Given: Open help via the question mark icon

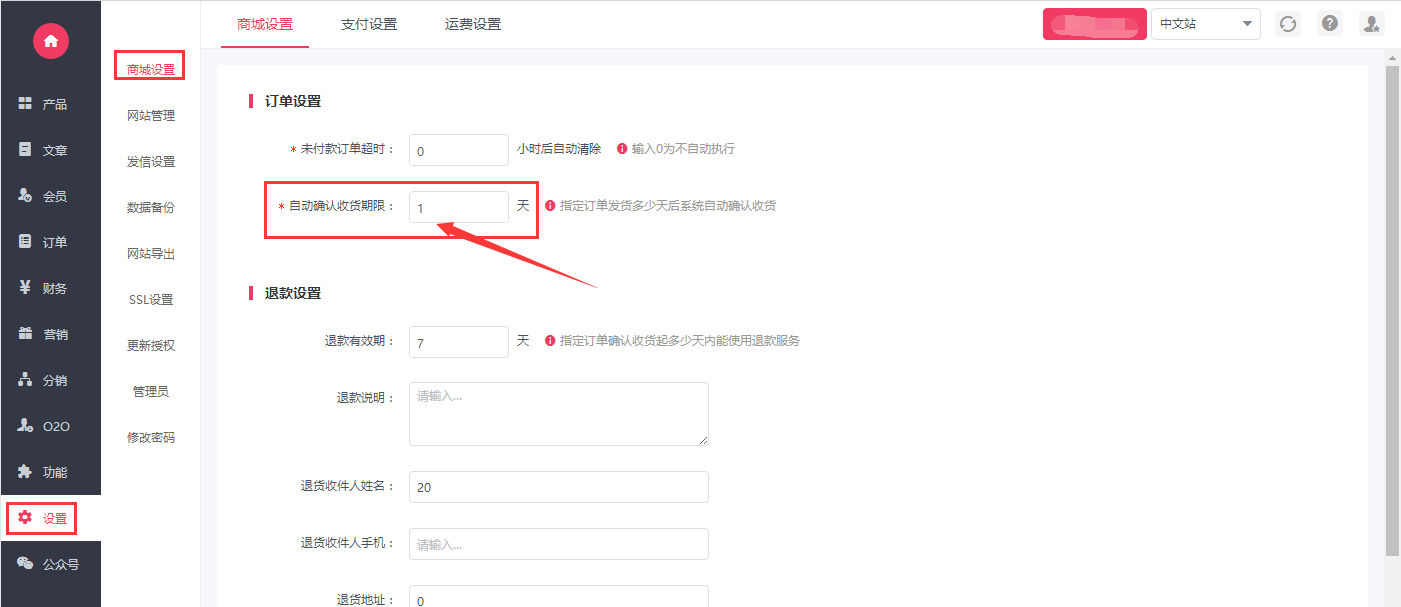Looking at the screenshot, I should click(x=1330, y=23).
